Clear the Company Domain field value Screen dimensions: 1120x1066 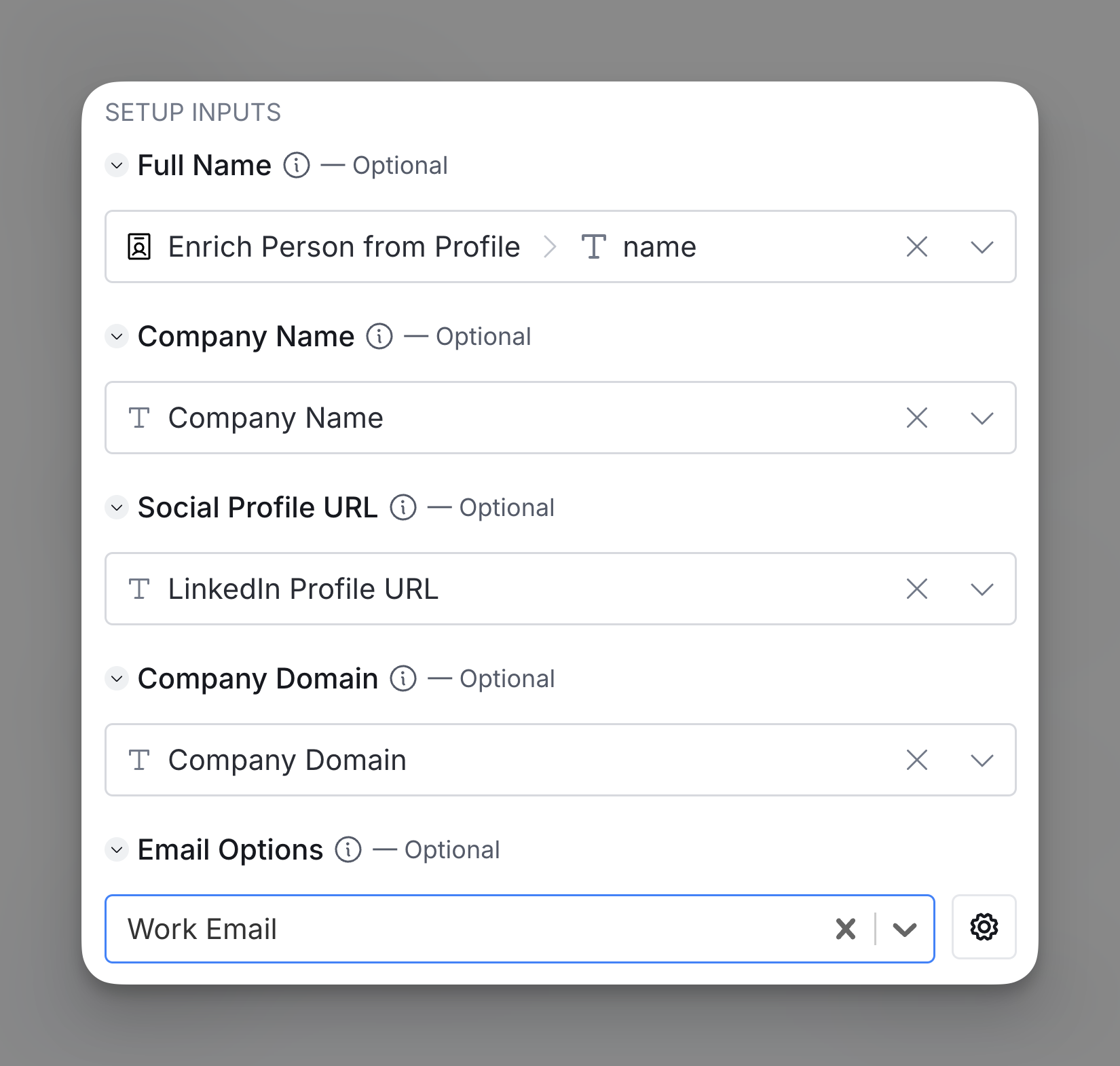pyautogui.click(x=917, y=760)
